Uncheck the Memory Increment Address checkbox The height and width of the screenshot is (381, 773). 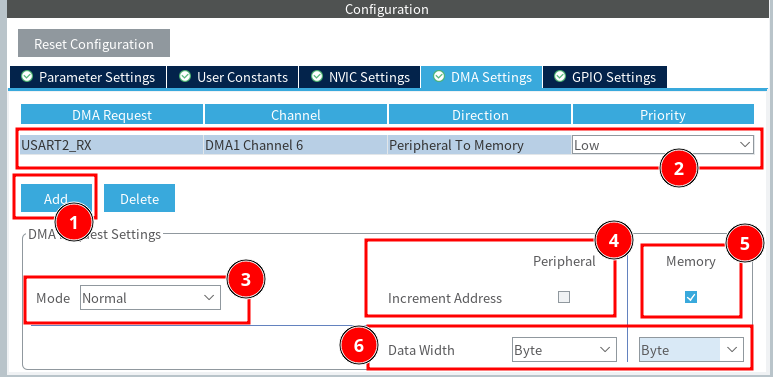[691, 297]
